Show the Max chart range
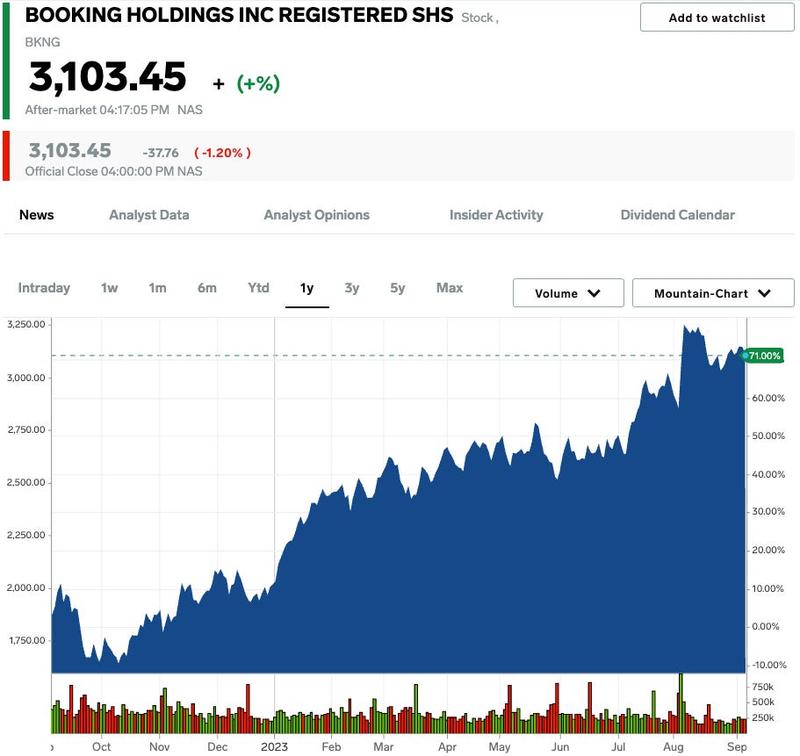 click(449, 288)
